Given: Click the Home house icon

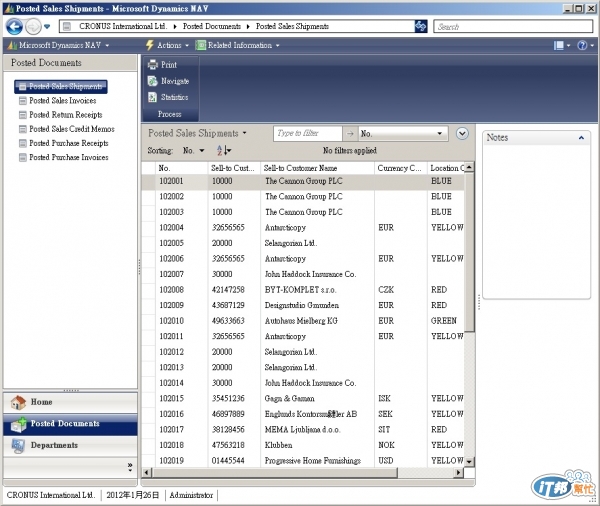Looking at the screenshot, I should 18,403.
